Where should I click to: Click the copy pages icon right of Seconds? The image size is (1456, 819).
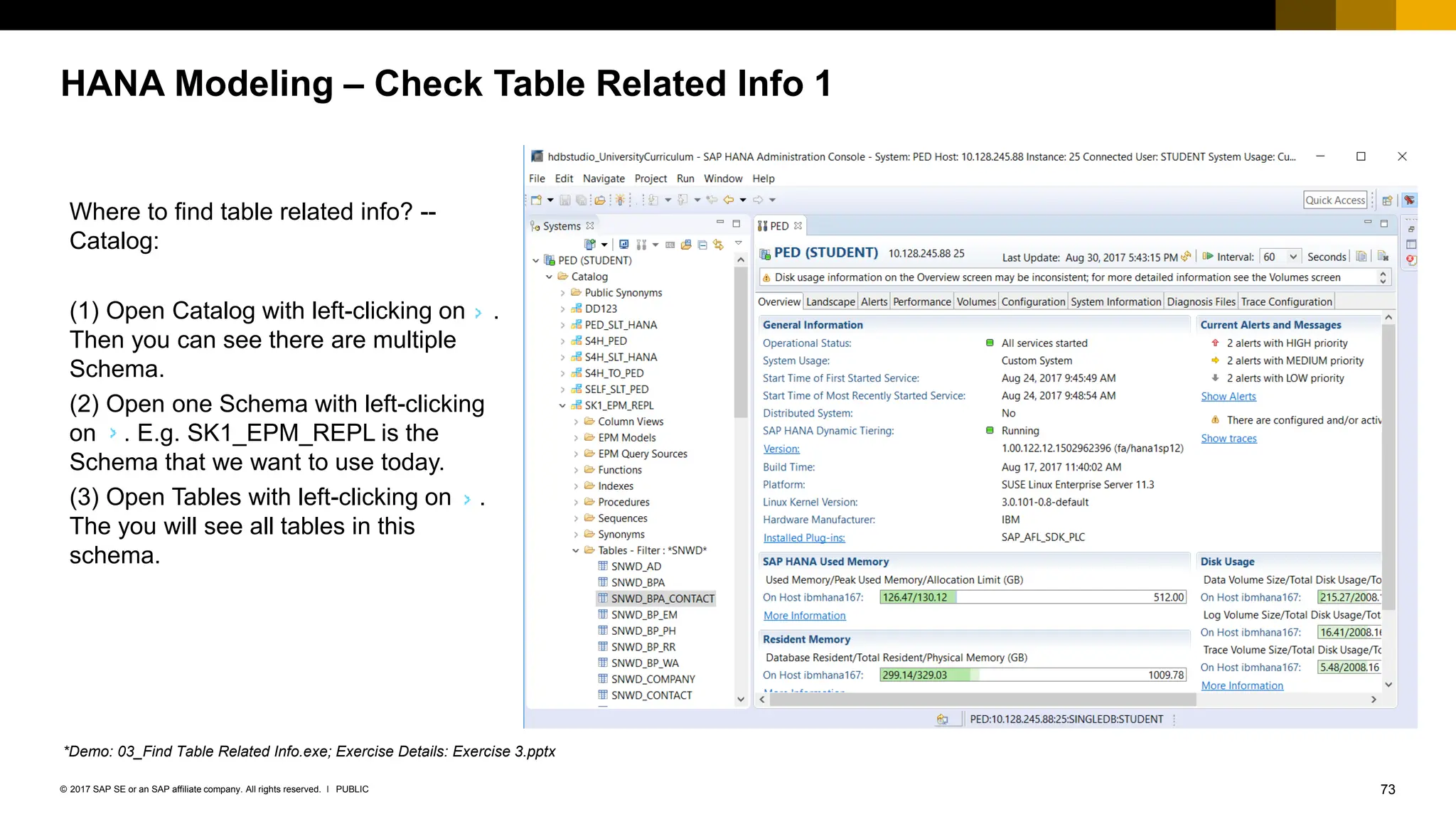[1361, 257]
